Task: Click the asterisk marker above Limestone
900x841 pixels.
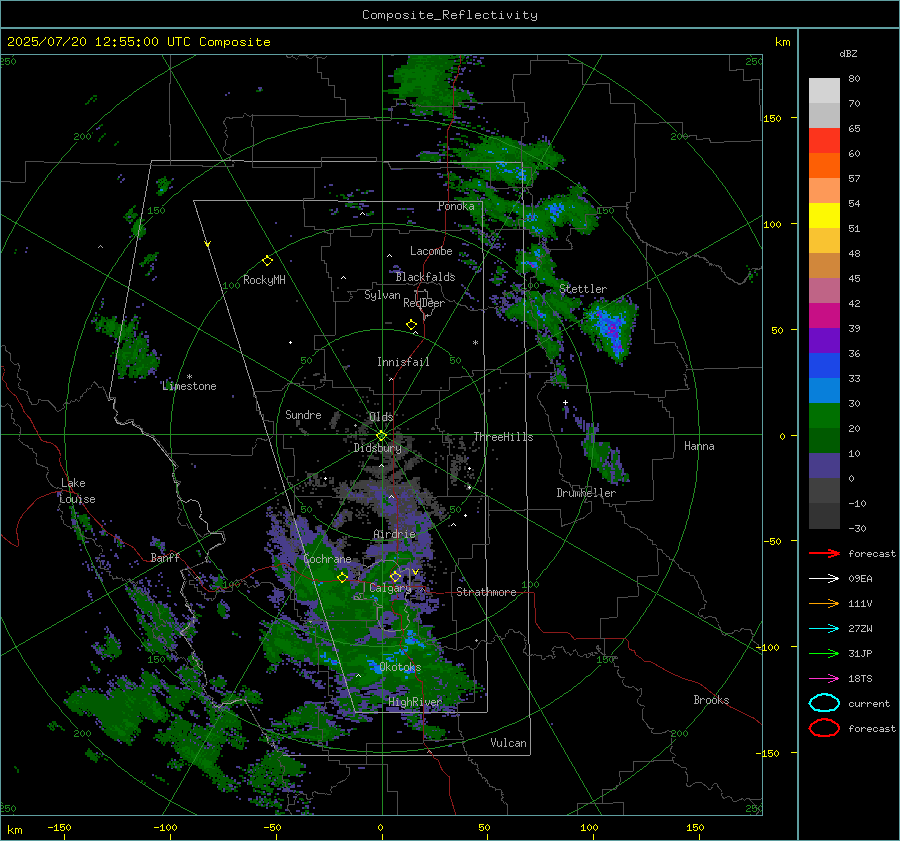Action: [x=189, y=377]
